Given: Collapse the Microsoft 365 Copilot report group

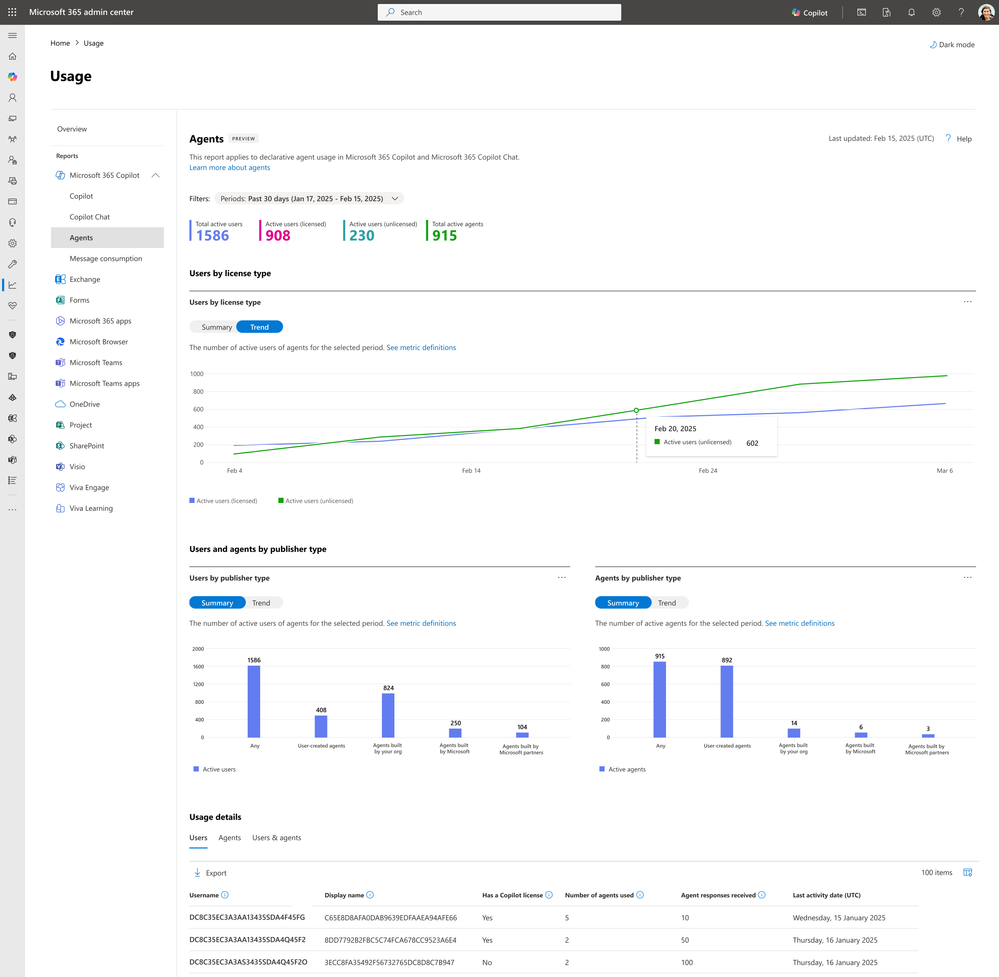Looking at the screenshot, I should click(155, 175).
